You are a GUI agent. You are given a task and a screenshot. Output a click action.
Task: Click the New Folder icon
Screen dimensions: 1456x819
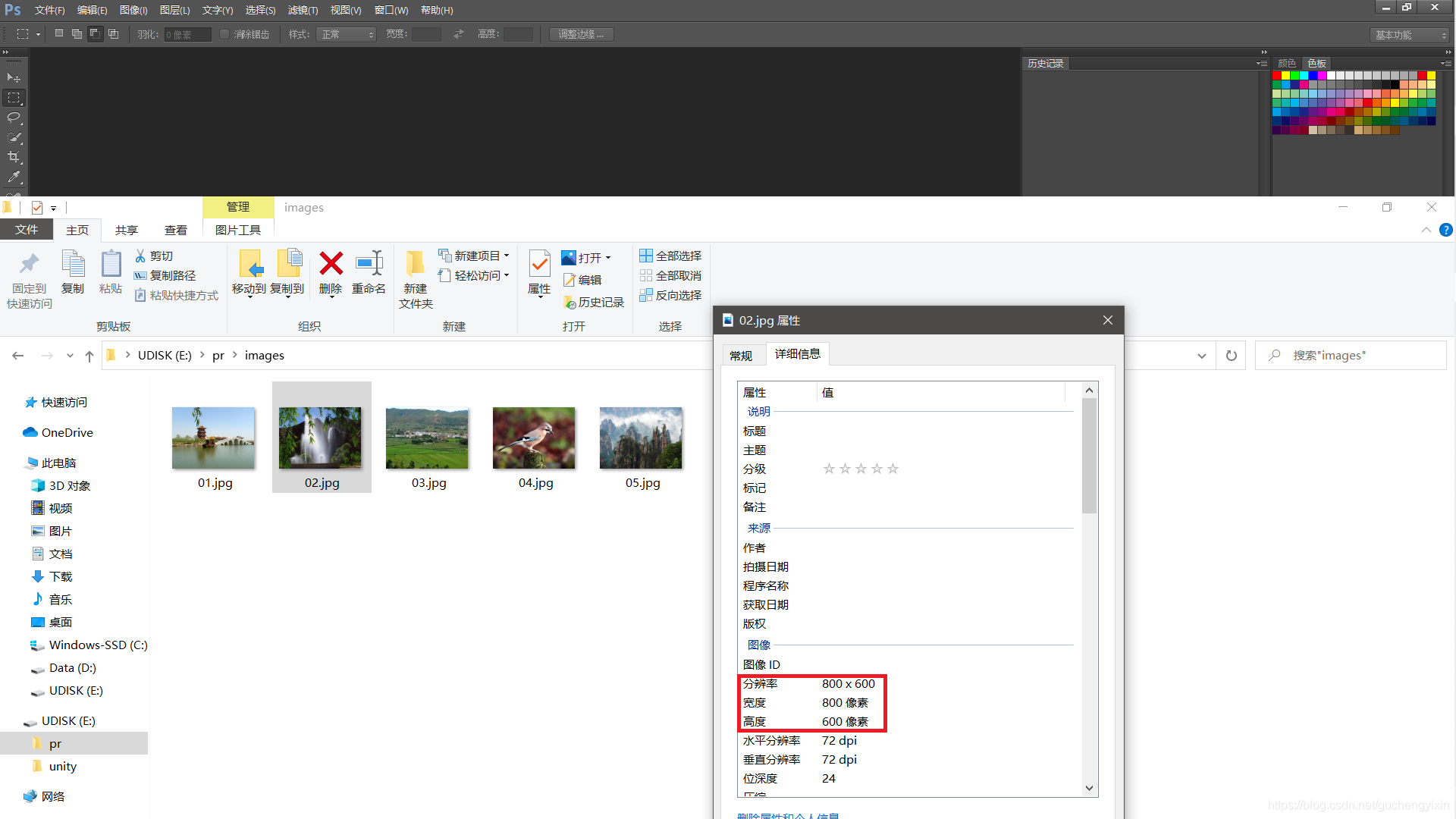(415, 264)
